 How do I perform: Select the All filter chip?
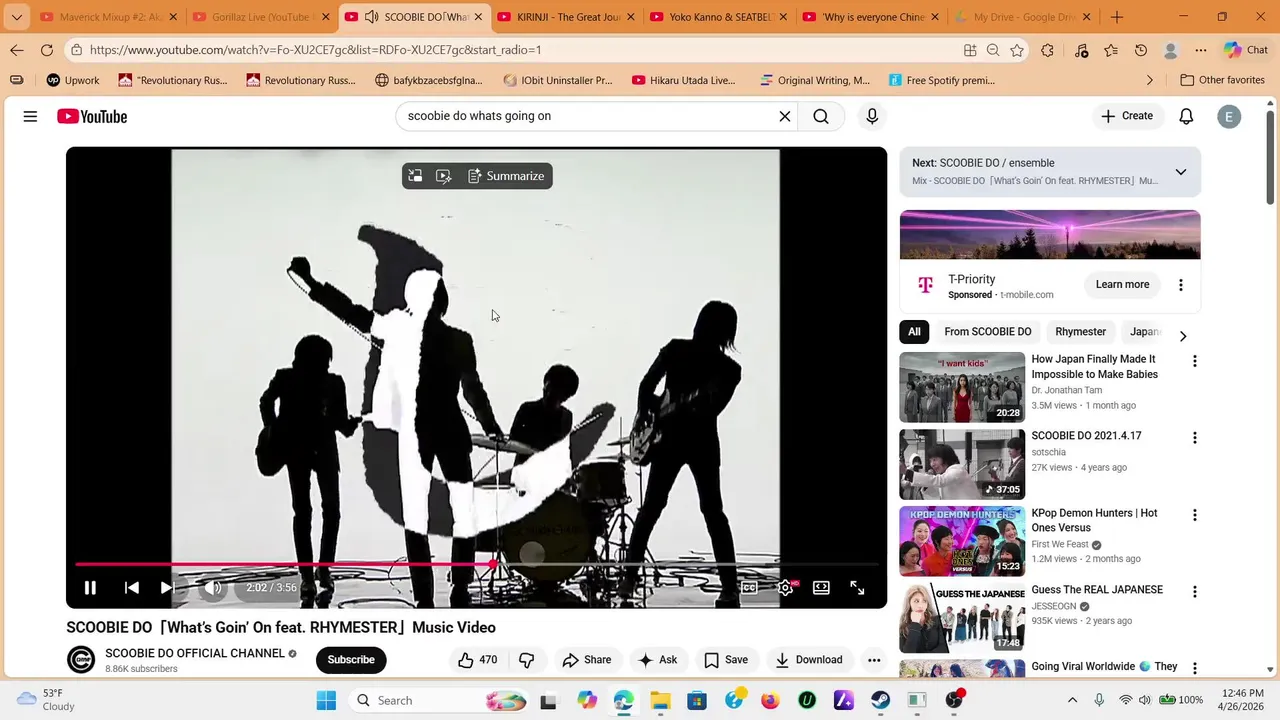coord(914,332)
